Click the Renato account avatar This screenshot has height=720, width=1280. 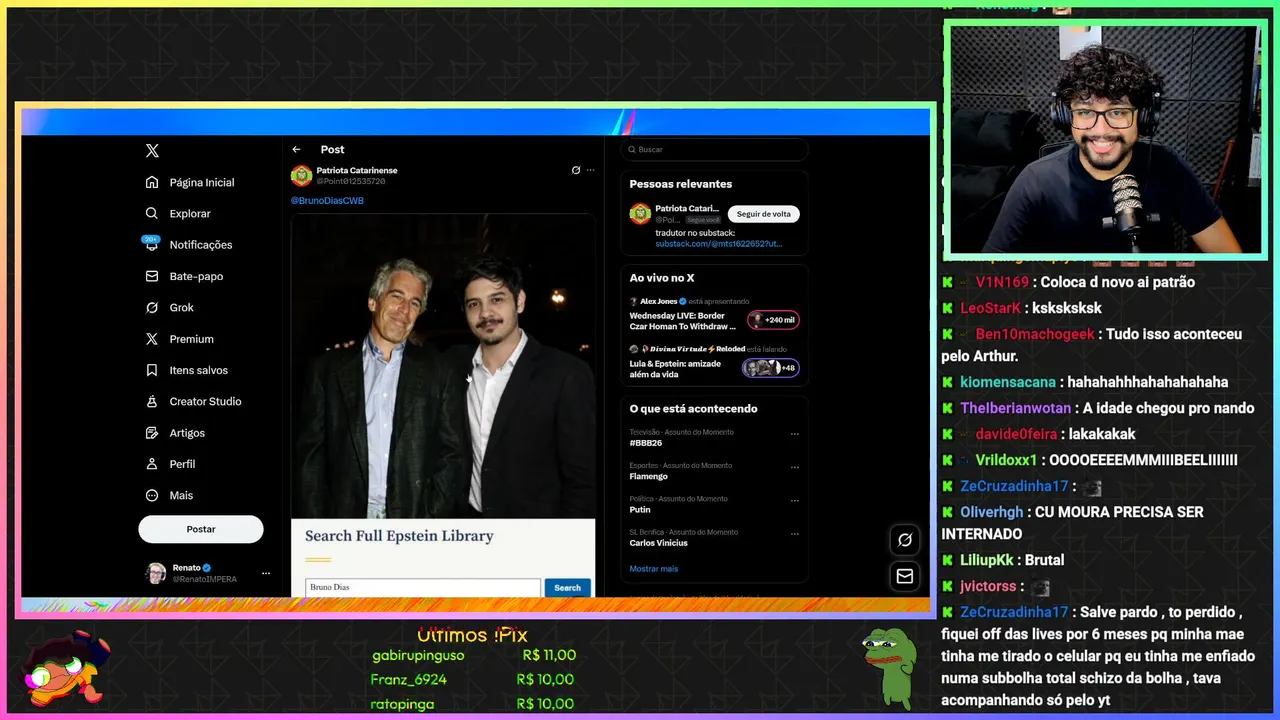[x=156, y=573]
